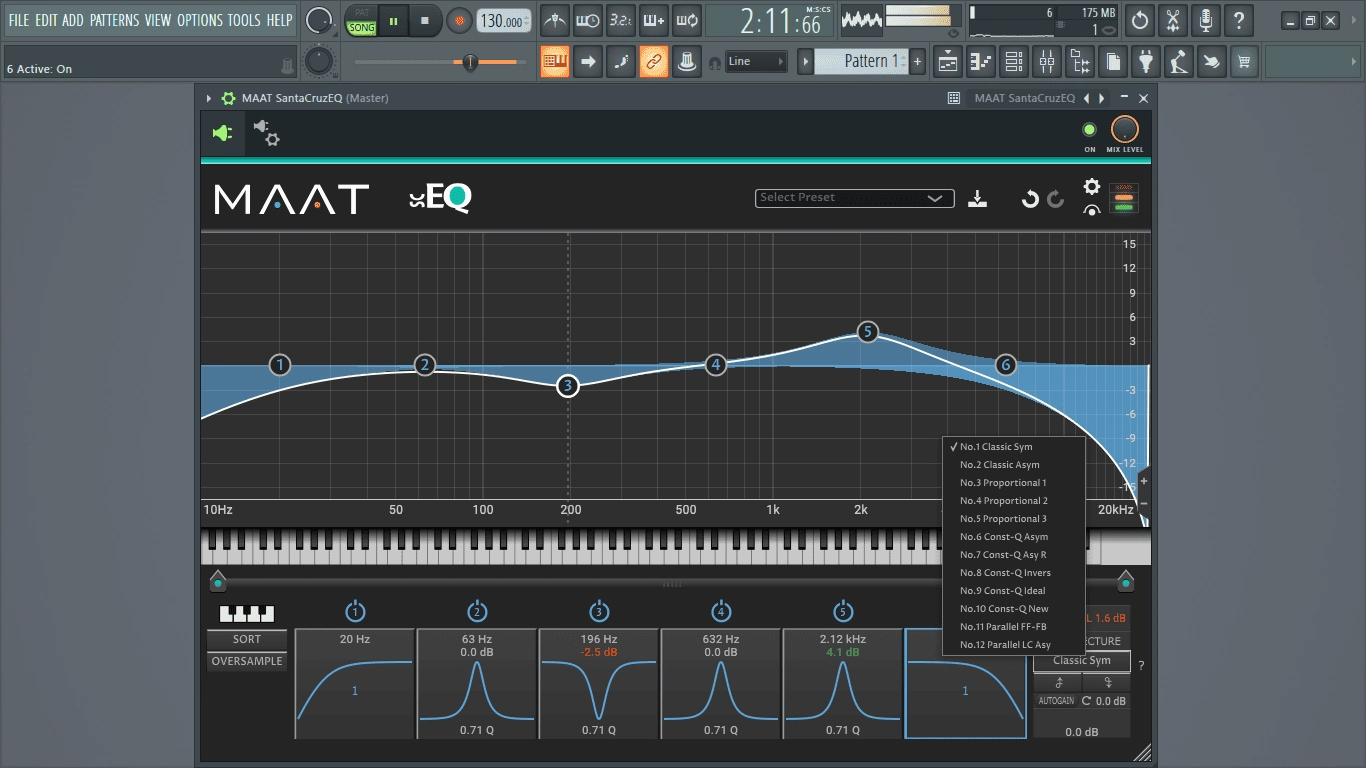
Task: Open the plugin editor plug icon
Action: (x=222, y=133)
